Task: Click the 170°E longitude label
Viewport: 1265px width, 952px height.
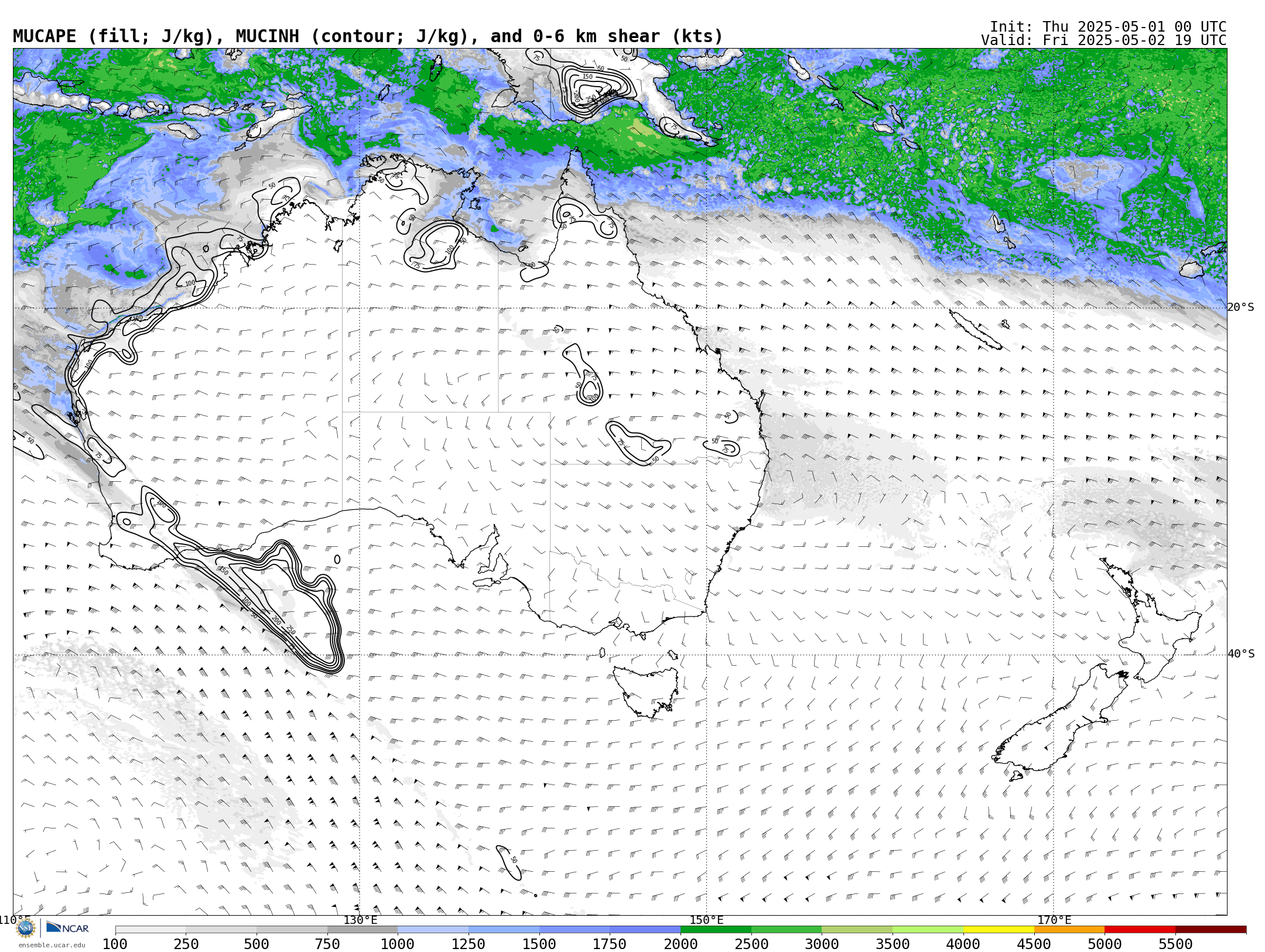Action: (x=1054, y=920)
